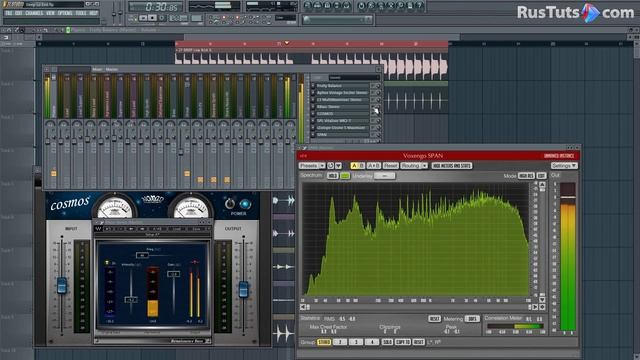Select group 2 in SPAN
Viewport: 640px width, 360px height.
[340, 342]
